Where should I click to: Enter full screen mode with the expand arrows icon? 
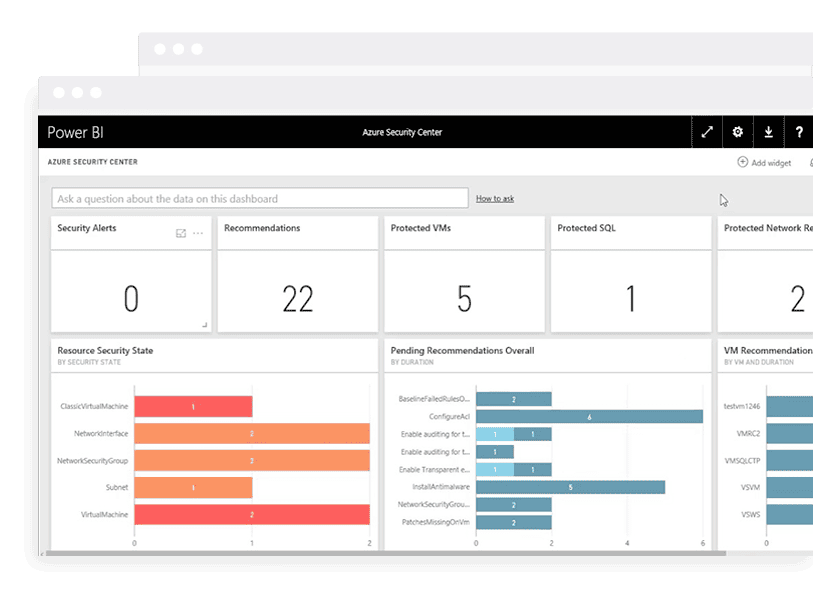[x=707, y=132]
